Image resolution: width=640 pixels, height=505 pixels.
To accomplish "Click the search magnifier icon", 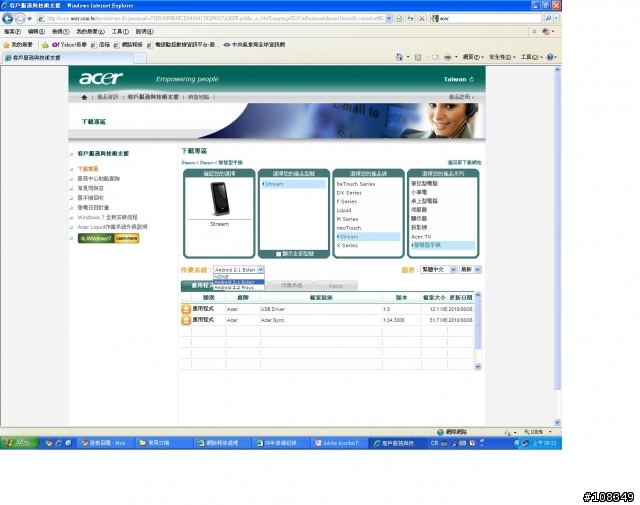I will click(x=548, y=18).
